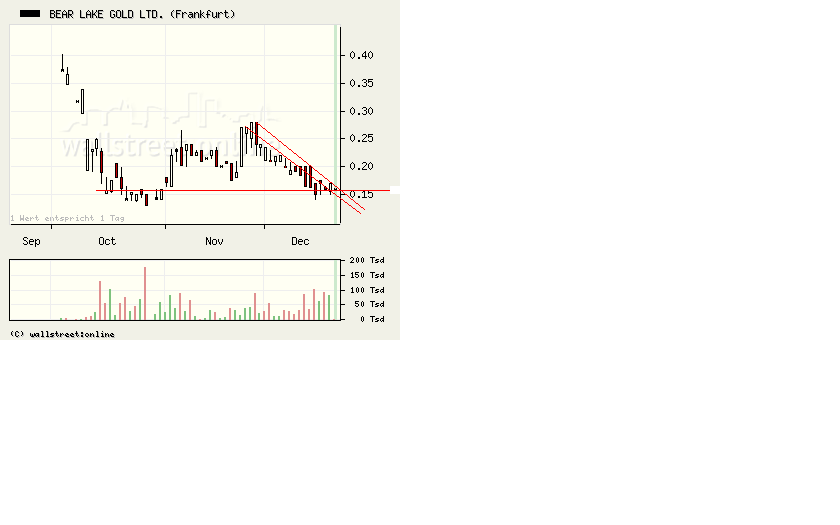Click the 0 Tsd volume label
Viewport: 840px width, 525px height.
[372, 319]
